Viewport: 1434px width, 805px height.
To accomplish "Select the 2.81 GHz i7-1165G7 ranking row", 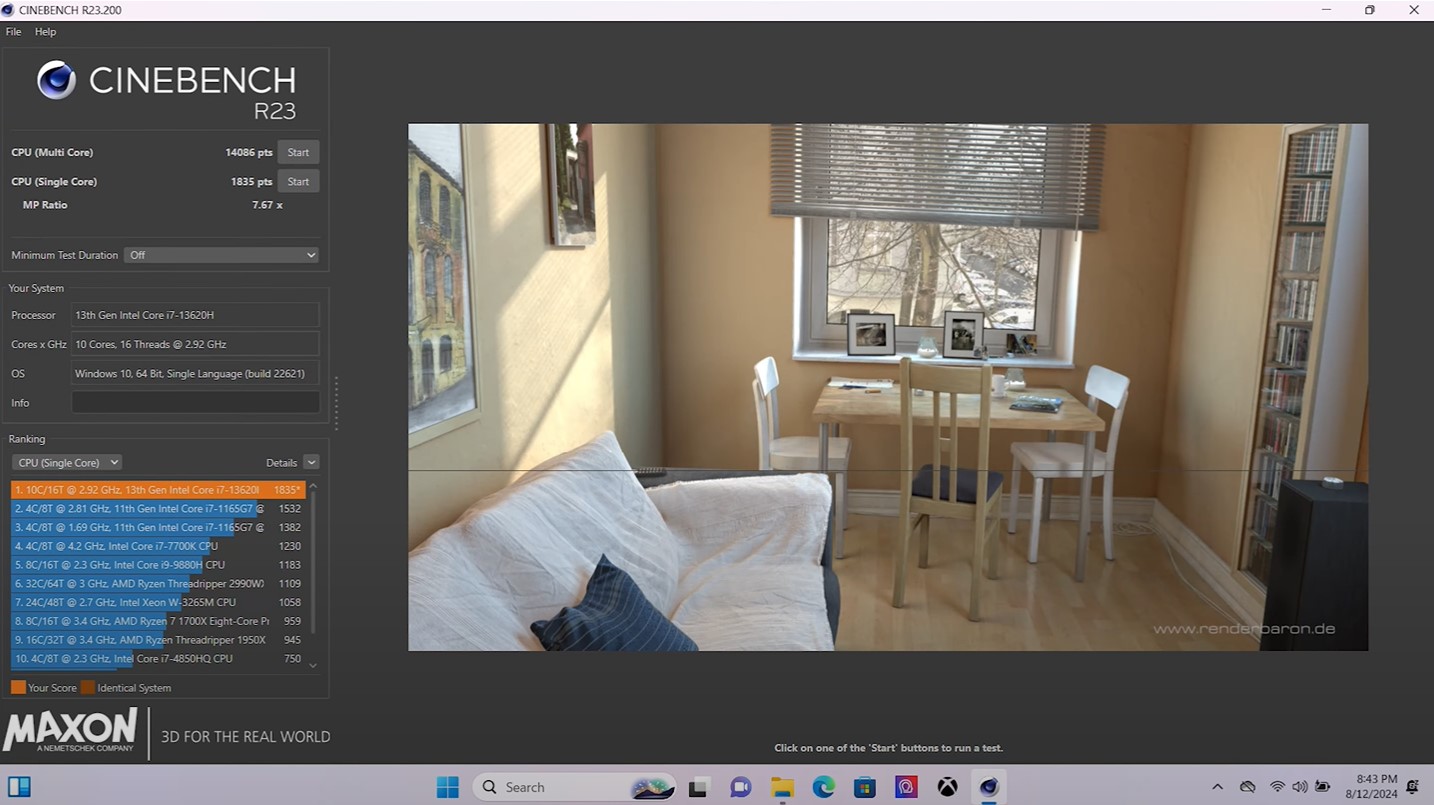I will [158, 508].
